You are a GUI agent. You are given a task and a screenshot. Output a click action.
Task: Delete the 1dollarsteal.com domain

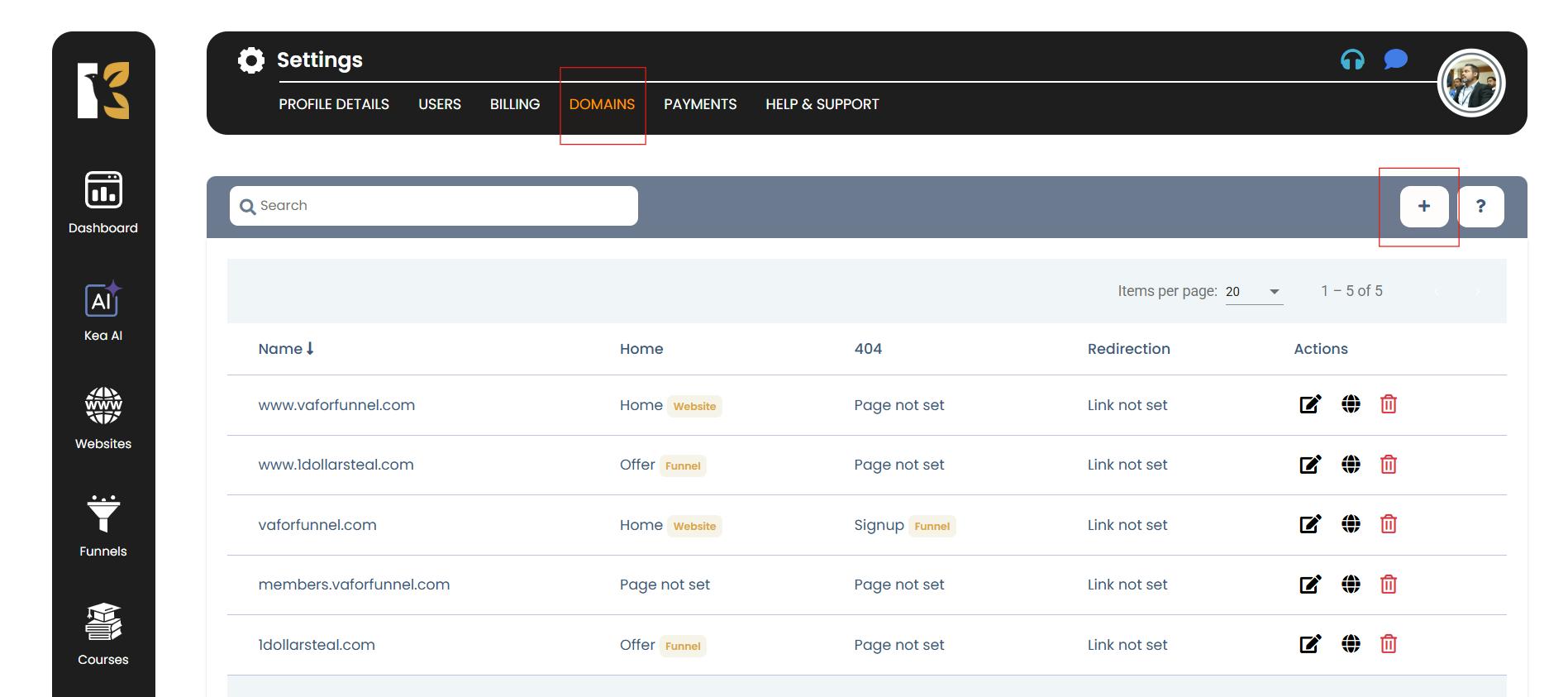[x=1388, y=644]
